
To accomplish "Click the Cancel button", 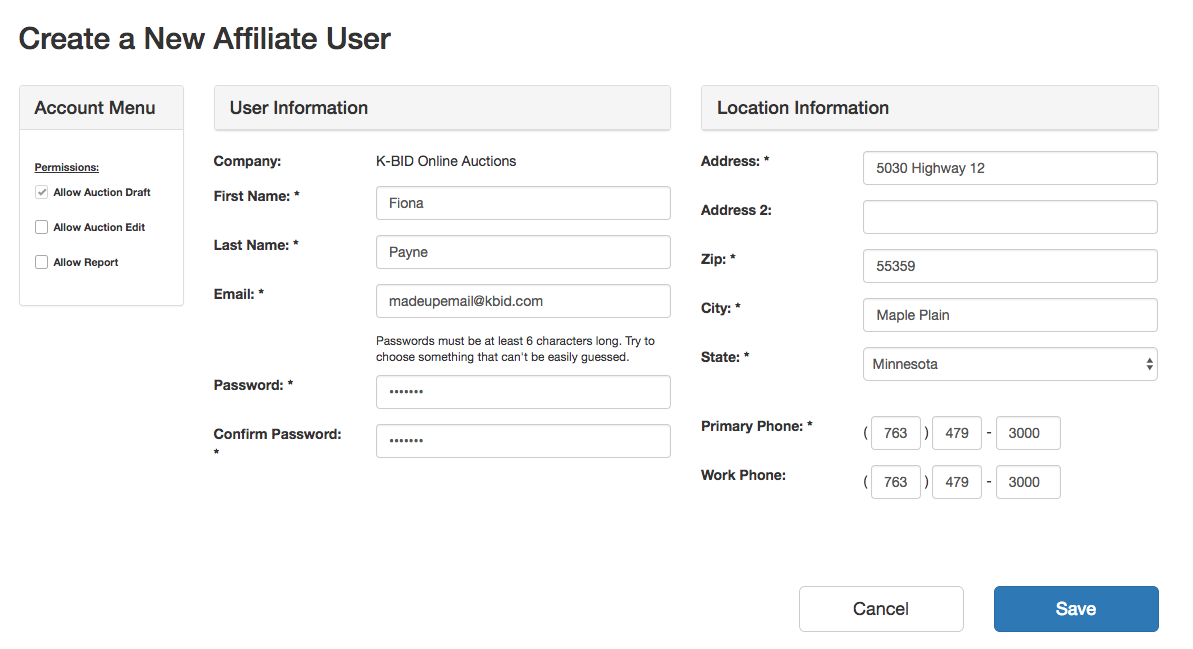I will 881,609.
